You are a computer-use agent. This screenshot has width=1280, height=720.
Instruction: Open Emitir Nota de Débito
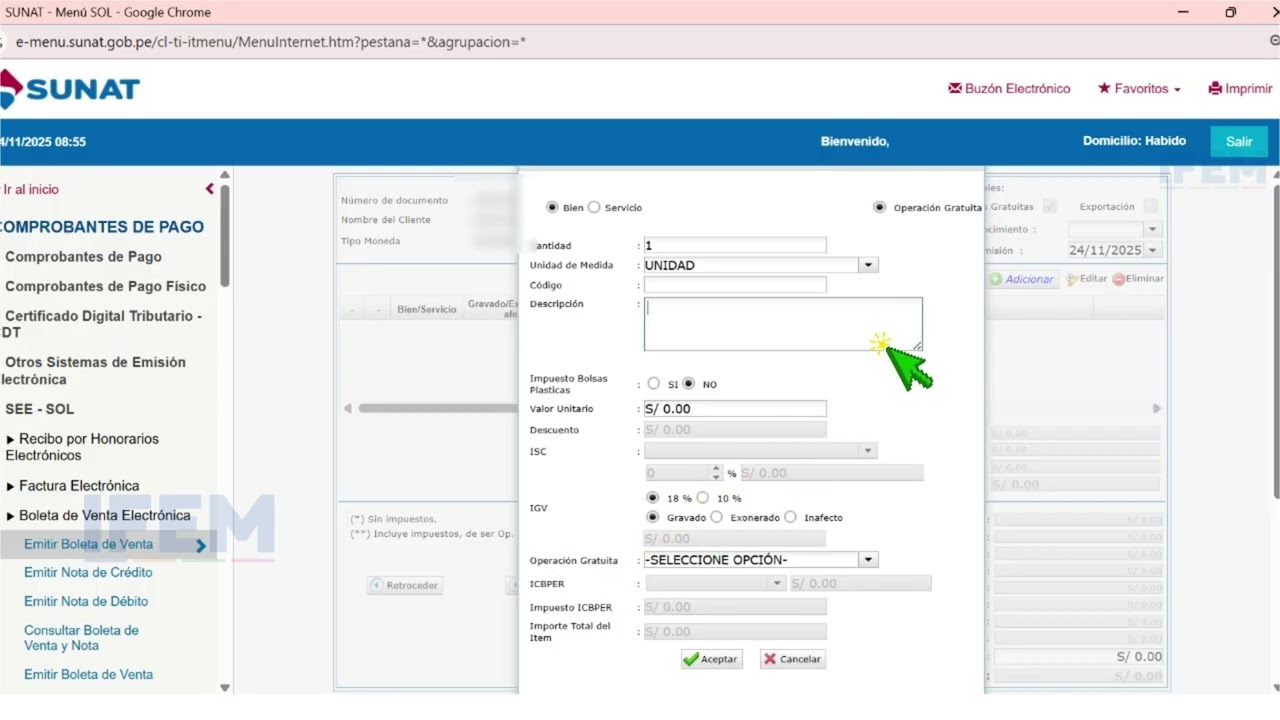tap(86, 602)
